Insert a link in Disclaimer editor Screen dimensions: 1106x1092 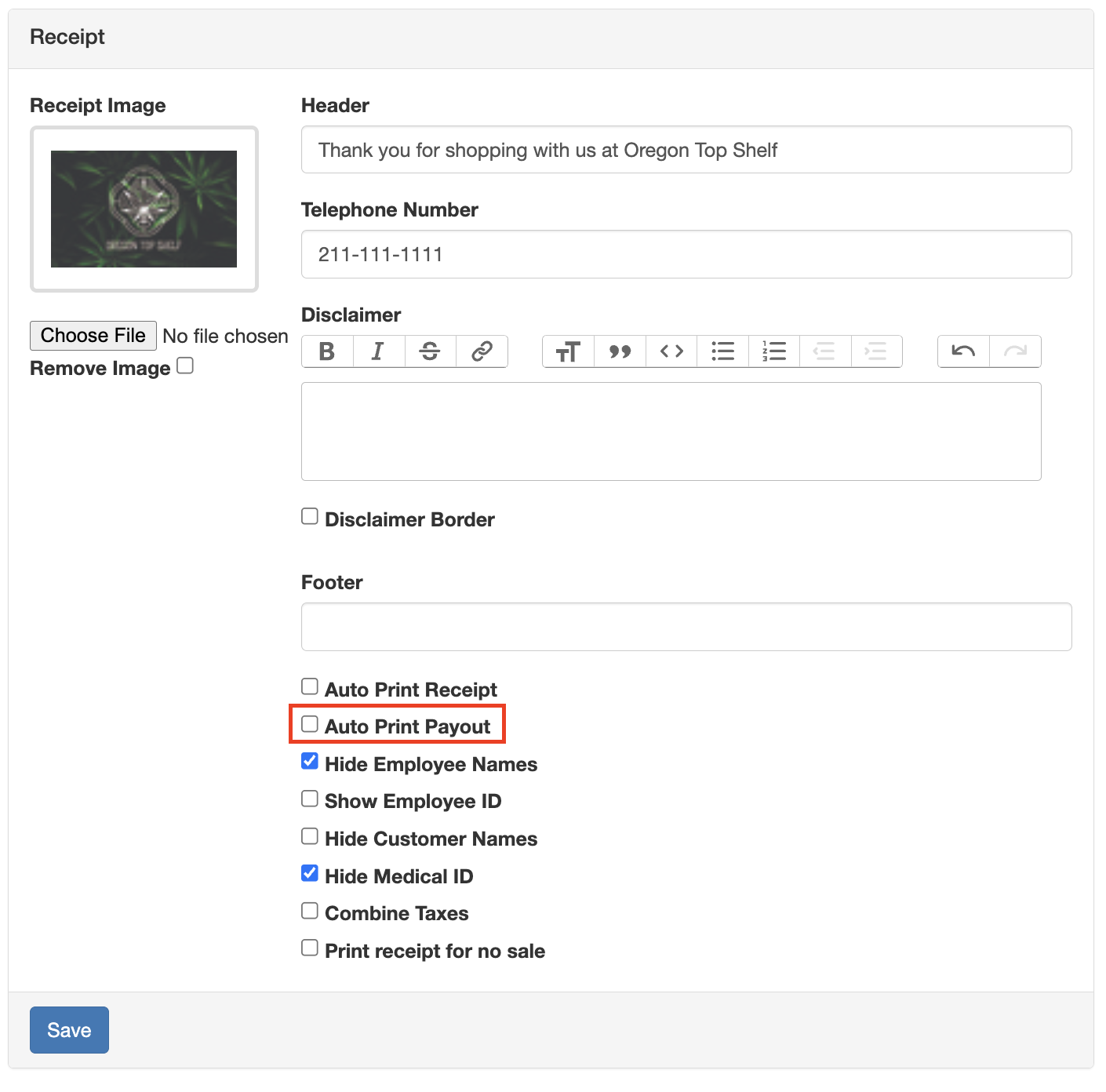482,351
